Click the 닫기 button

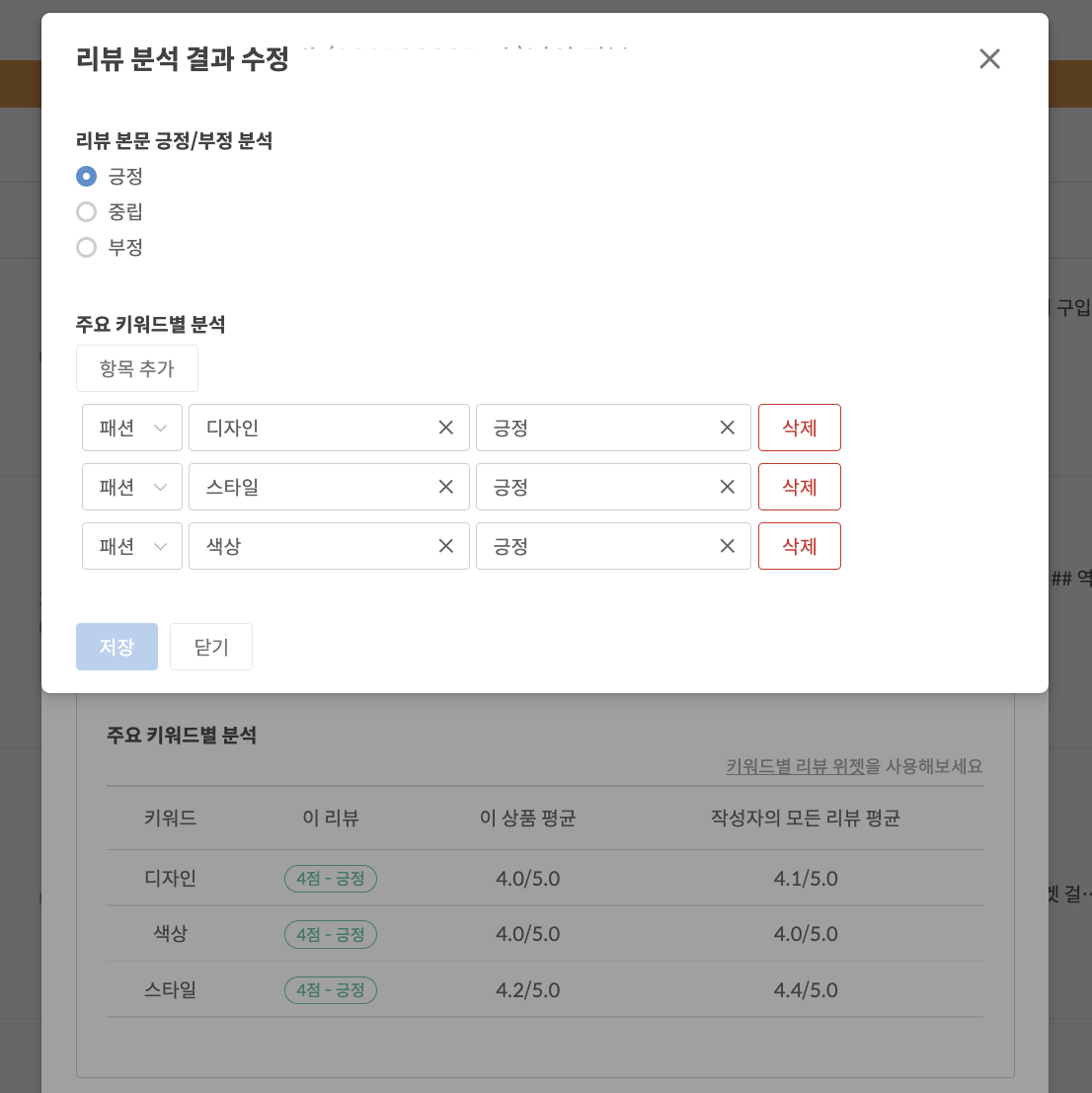pyautogui.click(x=211, y=647)
